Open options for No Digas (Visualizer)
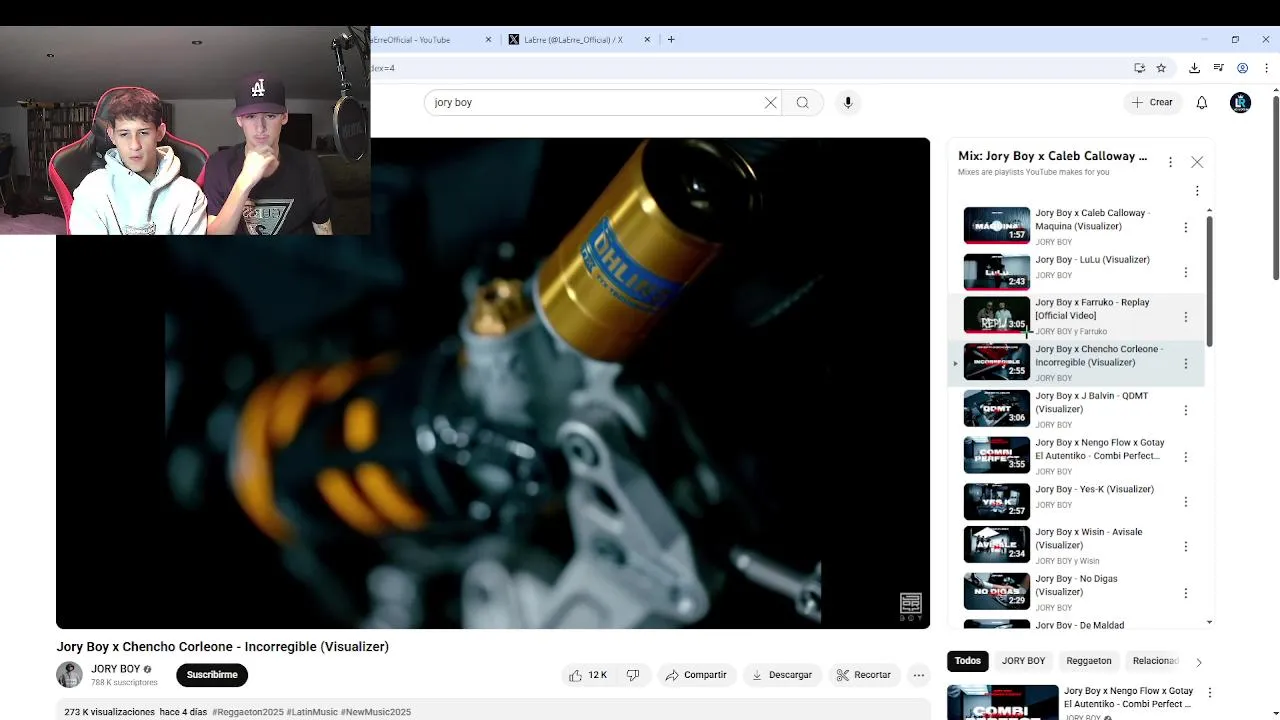This screenshot has width=1280, height=720. 1186,593
